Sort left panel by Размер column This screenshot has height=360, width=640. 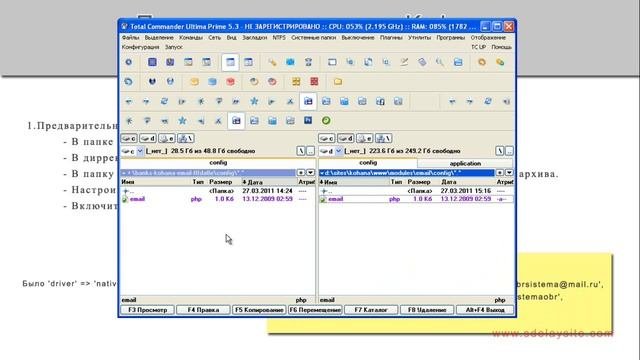[220, 182]
